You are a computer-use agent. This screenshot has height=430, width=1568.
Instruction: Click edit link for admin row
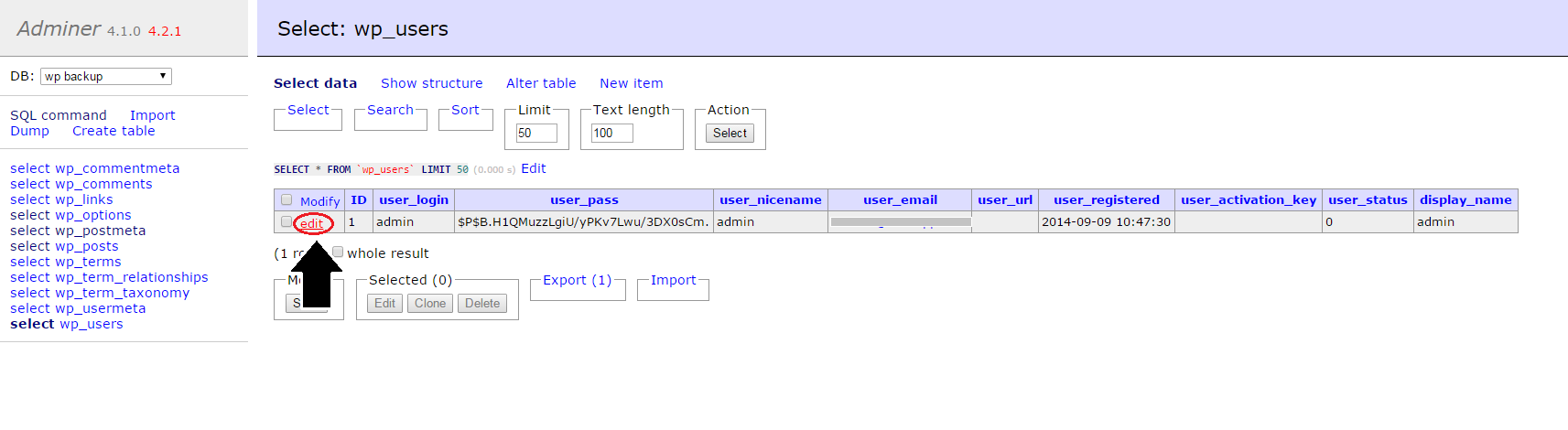[312, 223]
